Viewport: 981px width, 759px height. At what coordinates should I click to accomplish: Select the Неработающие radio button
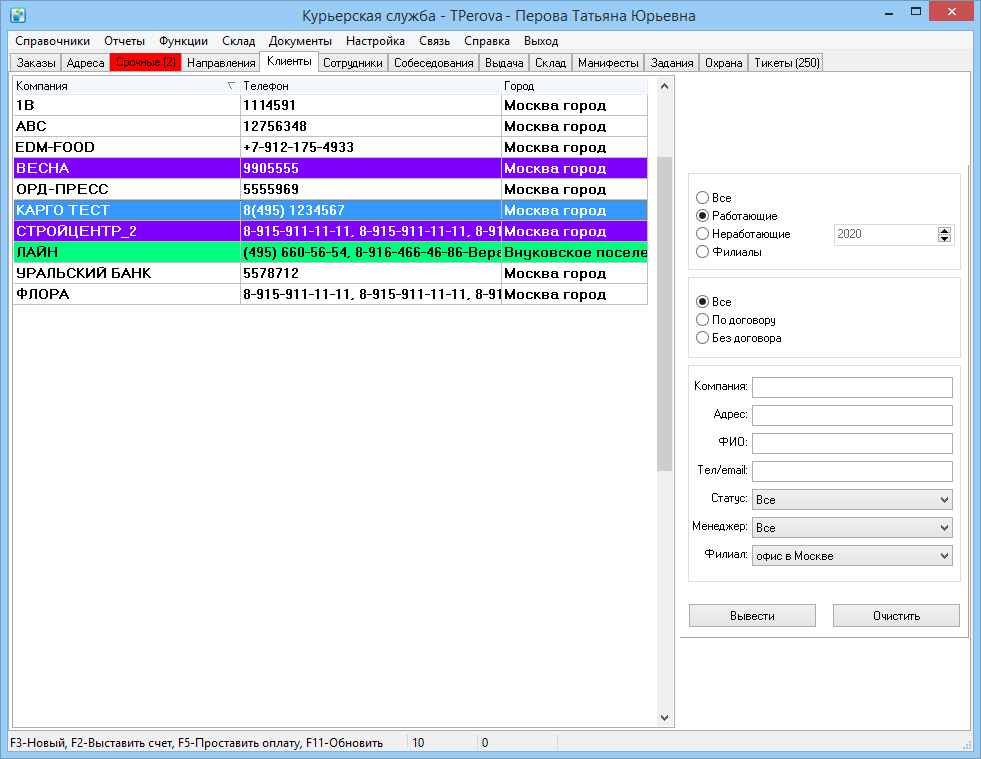pyautogui.click(x=703, y=234)
